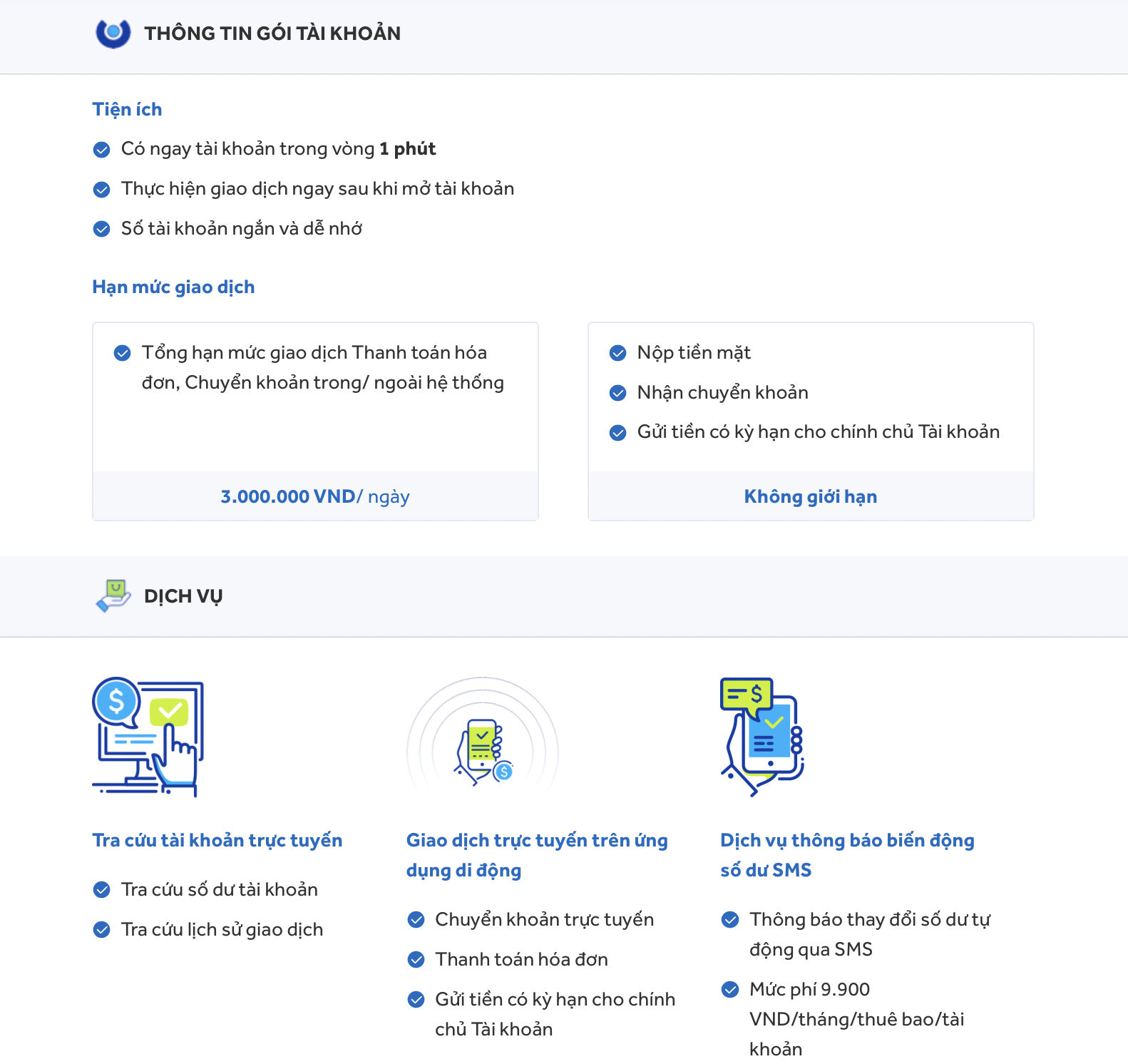Click checkmark next to 'Thanh toán hóa đơn'

pos(416,960)
